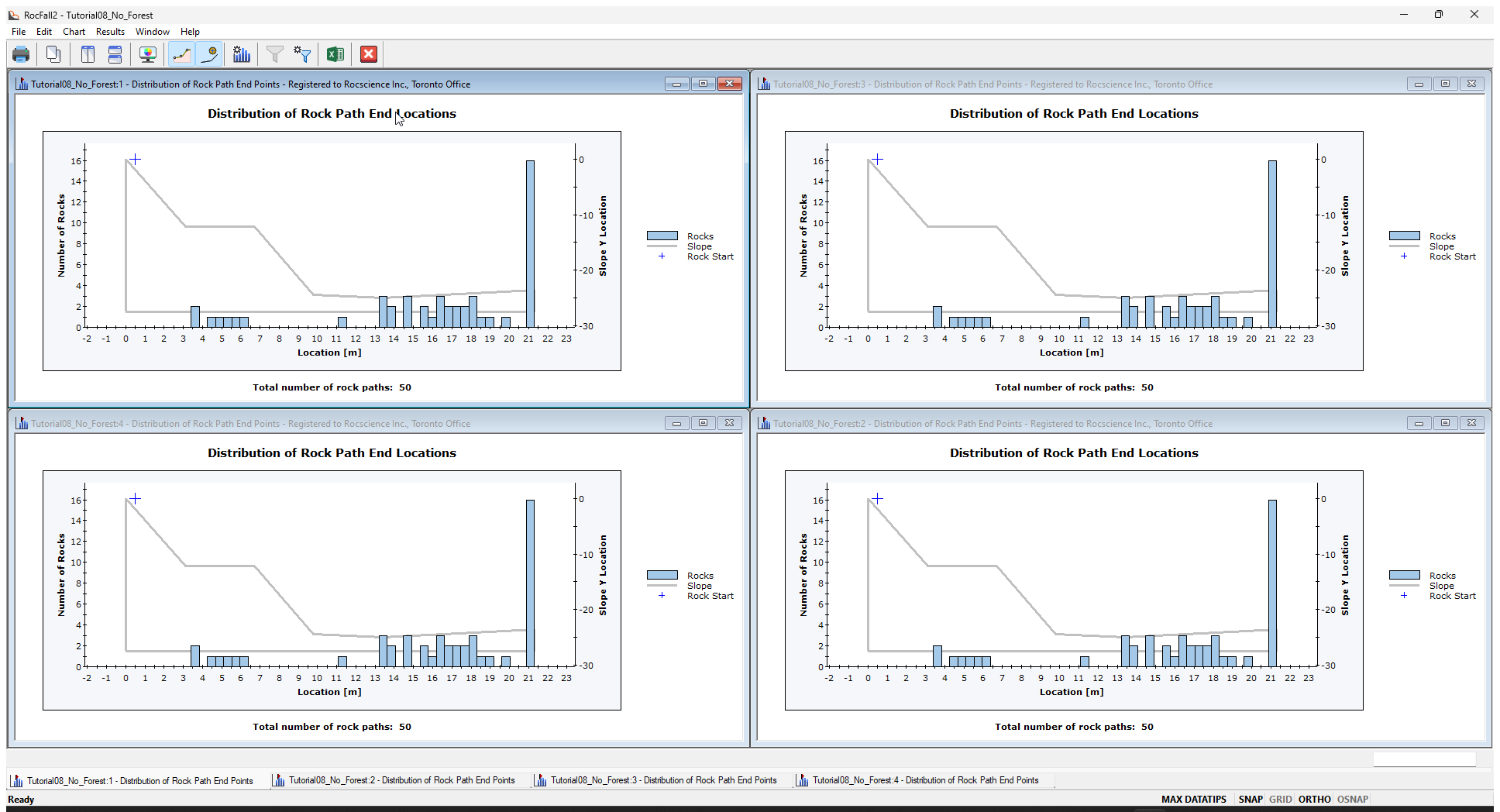Select chart title in No_Forest:4 window

pos(332,452)
